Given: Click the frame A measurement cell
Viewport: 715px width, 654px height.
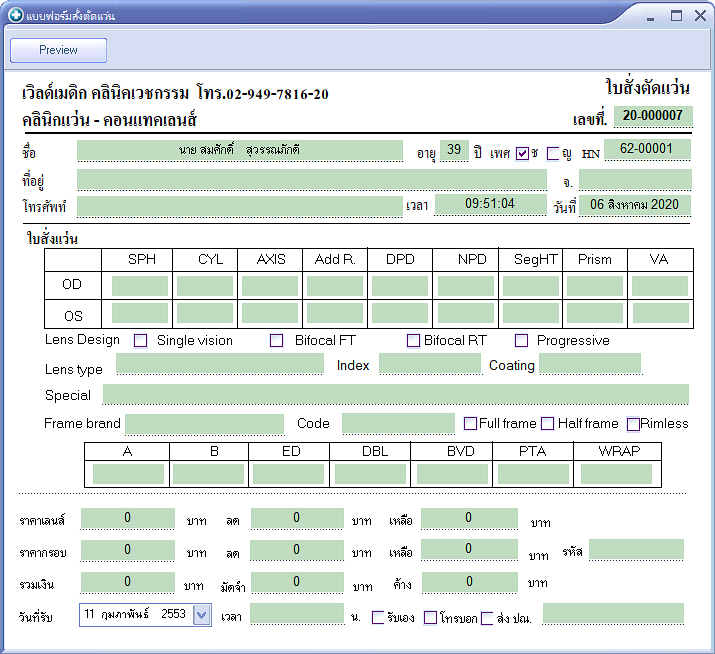Looking at the screenshot, I should coord(128,474).
